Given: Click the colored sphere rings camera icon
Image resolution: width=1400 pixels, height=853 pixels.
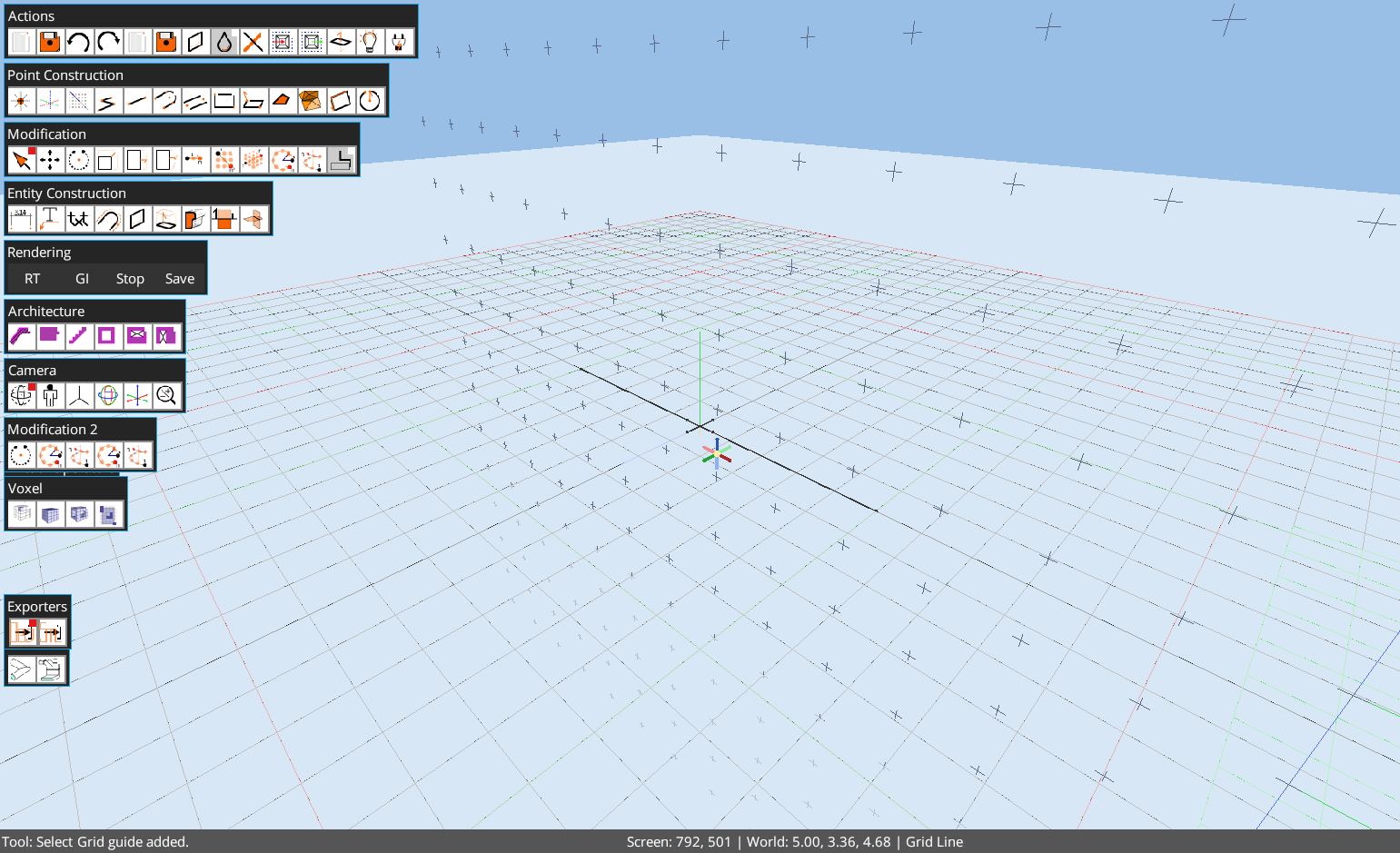Looking at the screenshot, I should [108, 396].
